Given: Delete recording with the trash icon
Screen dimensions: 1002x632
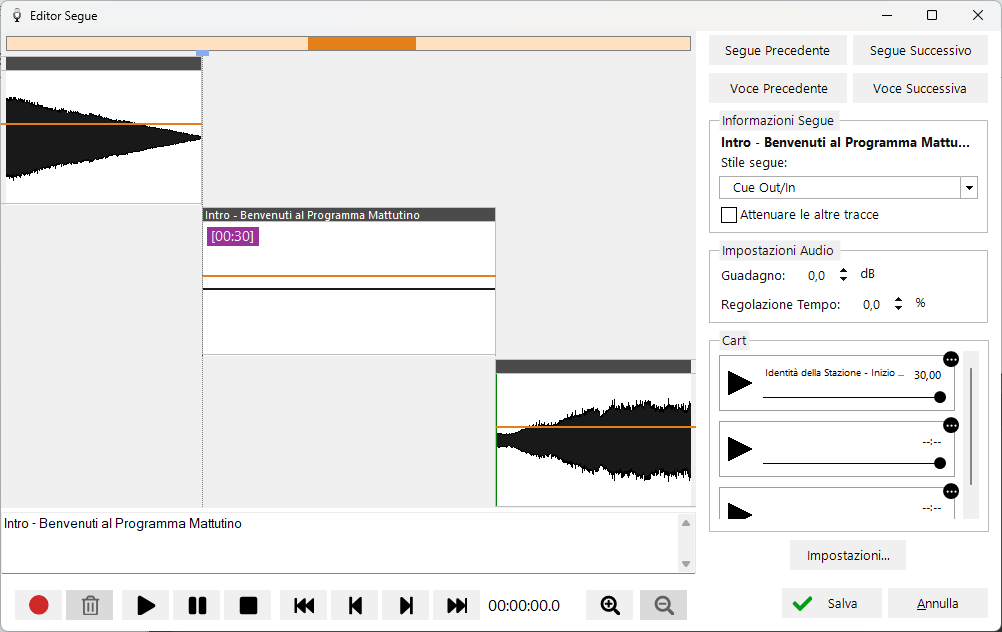Looking at the screenshot, I should 90,605.
